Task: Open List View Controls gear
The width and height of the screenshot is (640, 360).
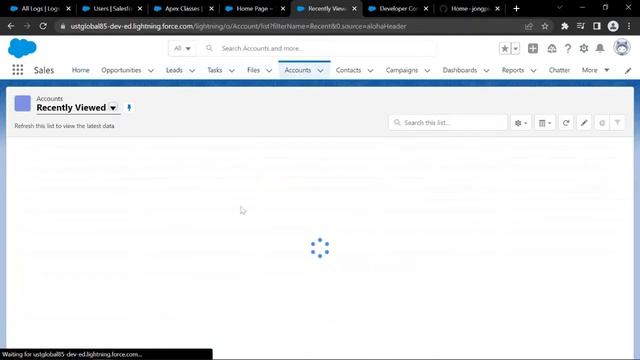Action: point(521,123)
